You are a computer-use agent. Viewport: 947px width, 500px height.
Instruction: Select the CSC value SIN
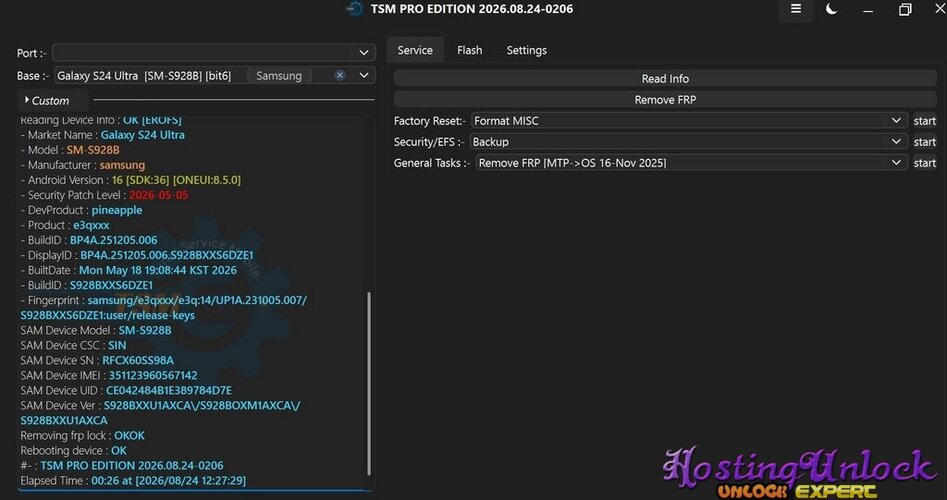[117, 345]
